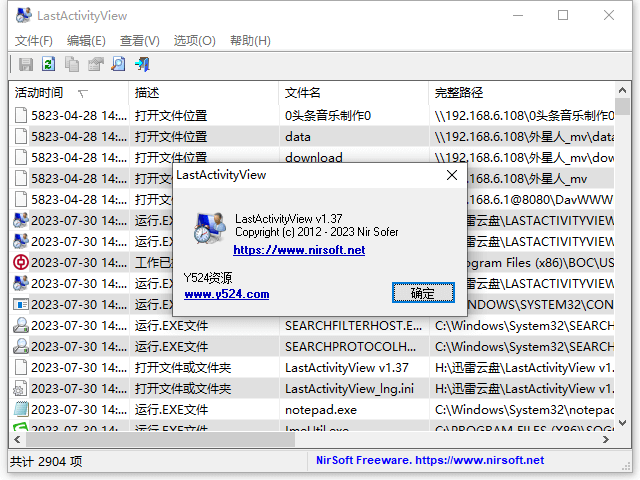This screenshot has width=640, height=480.
Task: Sort by the 文件名 column header
Action: coord(354,93)
